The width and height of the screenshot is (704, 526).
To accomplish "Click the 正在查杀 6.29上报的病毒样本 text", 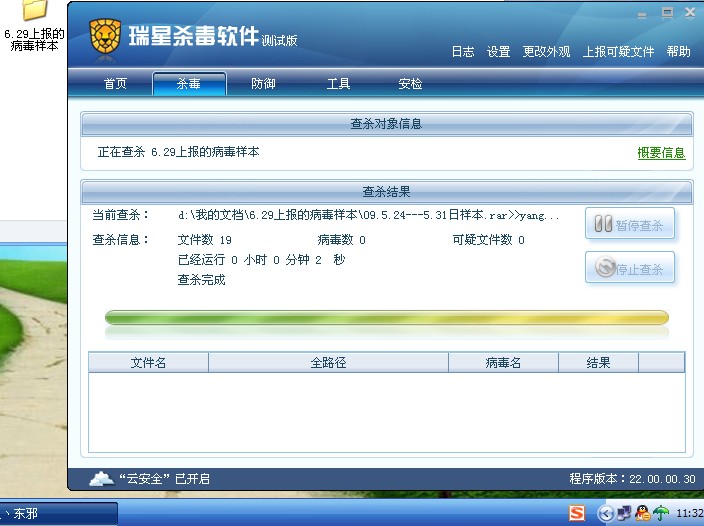I will 178,152.
